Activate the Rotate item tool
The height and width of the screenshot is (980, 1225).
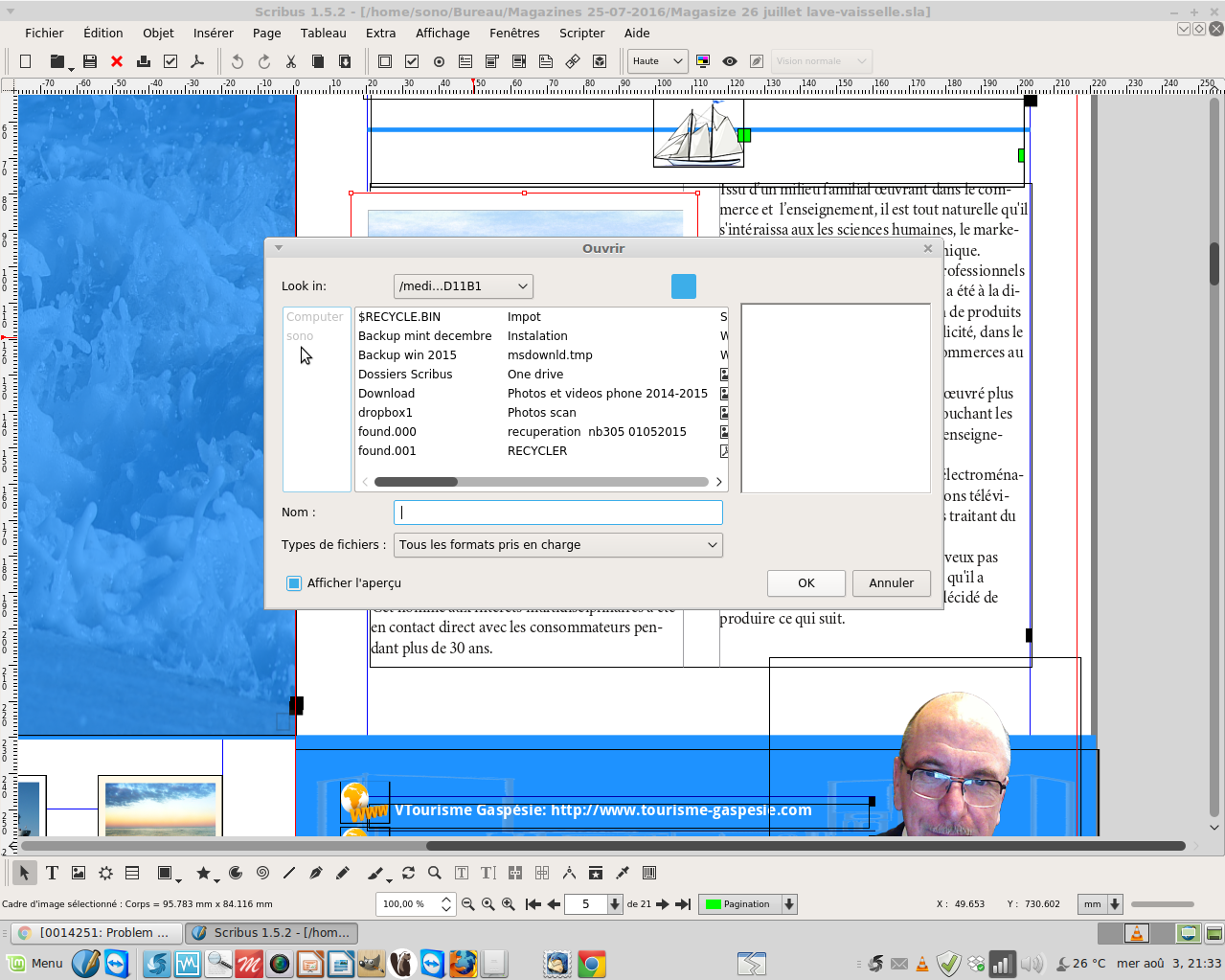(408, 873)
